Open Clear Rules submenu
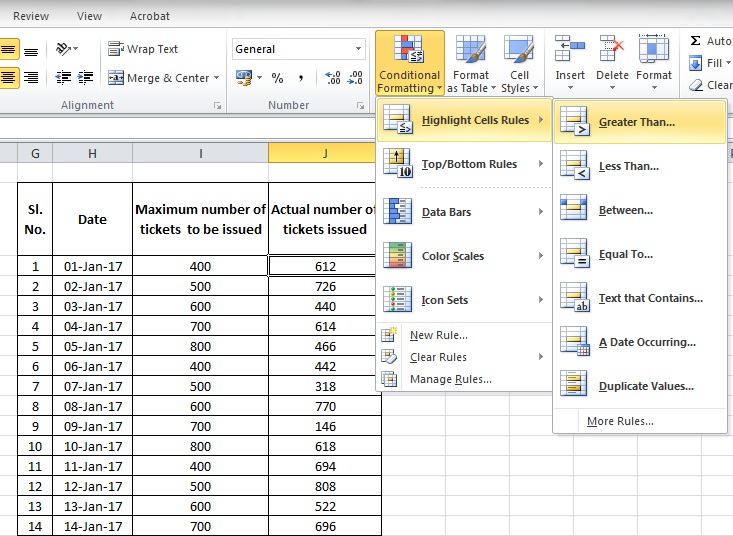The height and width of the screenshot is (536, 733). pos(464,357)
